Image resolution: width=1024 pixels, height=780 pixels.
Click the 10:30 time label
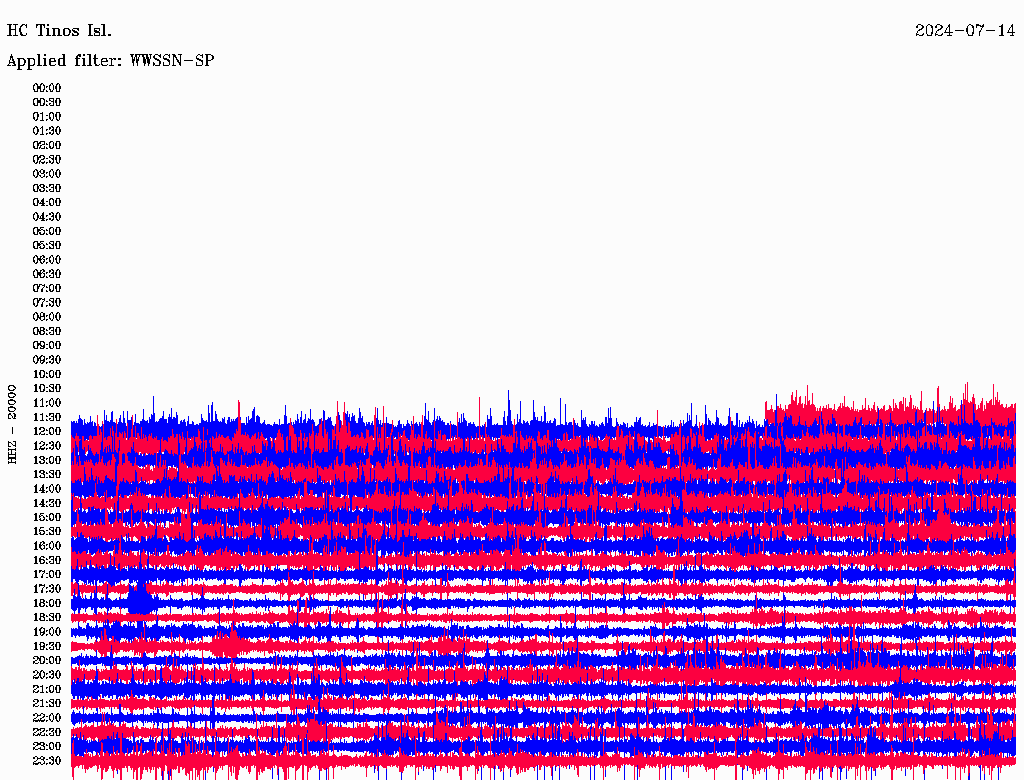click(x=47, y=389)
